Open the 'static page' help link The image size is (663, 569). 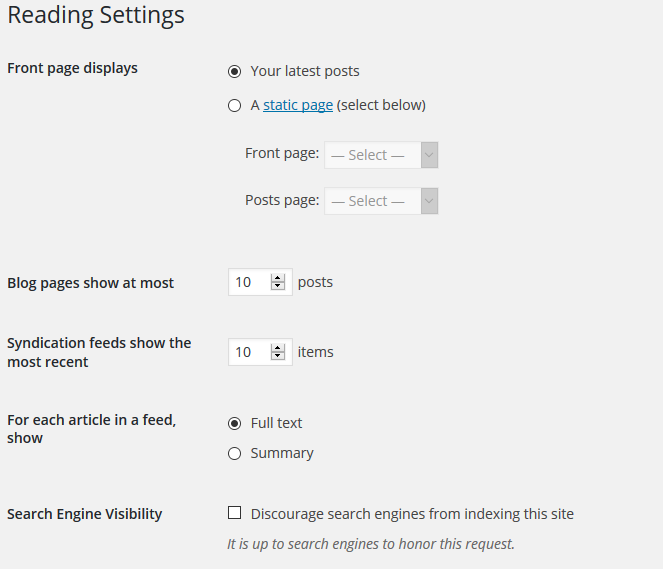298,105
